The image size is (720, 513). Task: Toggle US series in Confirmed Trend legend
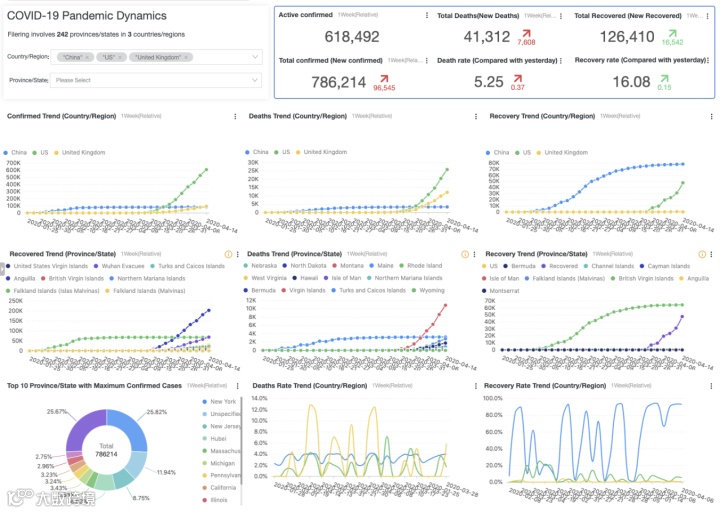(40, 152)
